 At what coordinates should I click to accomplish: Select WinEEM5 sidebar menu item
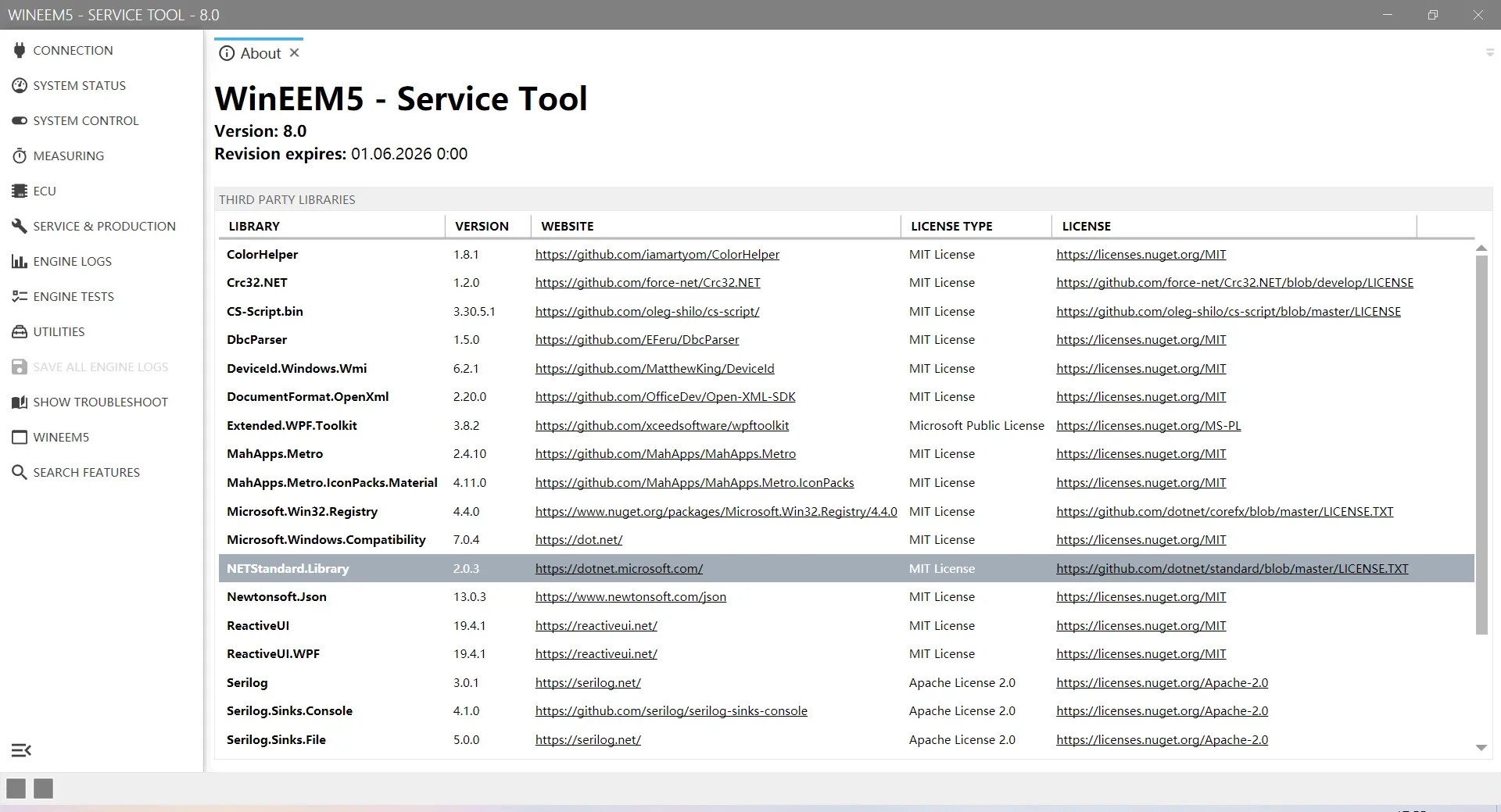(x=61, y=437)
